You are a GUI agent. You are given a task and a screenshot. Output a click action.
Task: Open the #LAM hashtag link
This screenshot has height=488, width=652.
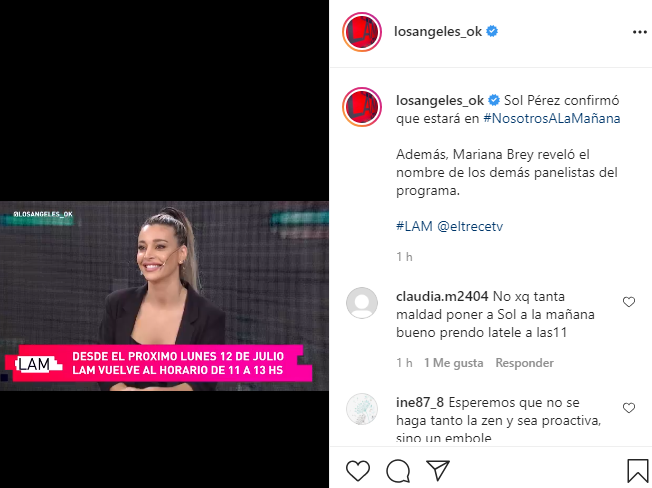pyautogui.click(x=414, y=226)
